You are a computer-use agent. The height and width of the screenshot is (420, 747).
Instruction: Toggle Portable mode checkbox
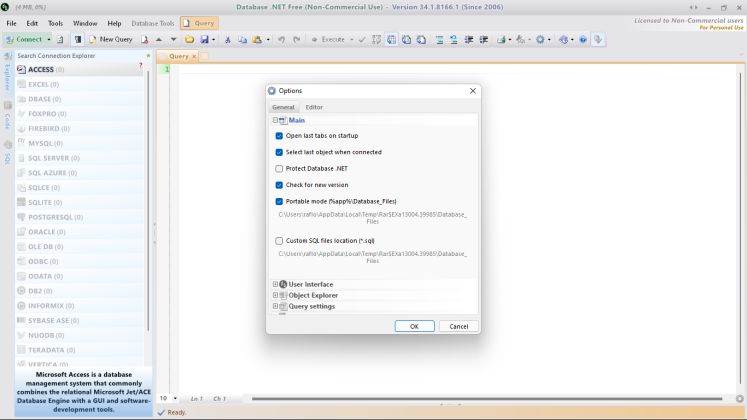point(279,201)
